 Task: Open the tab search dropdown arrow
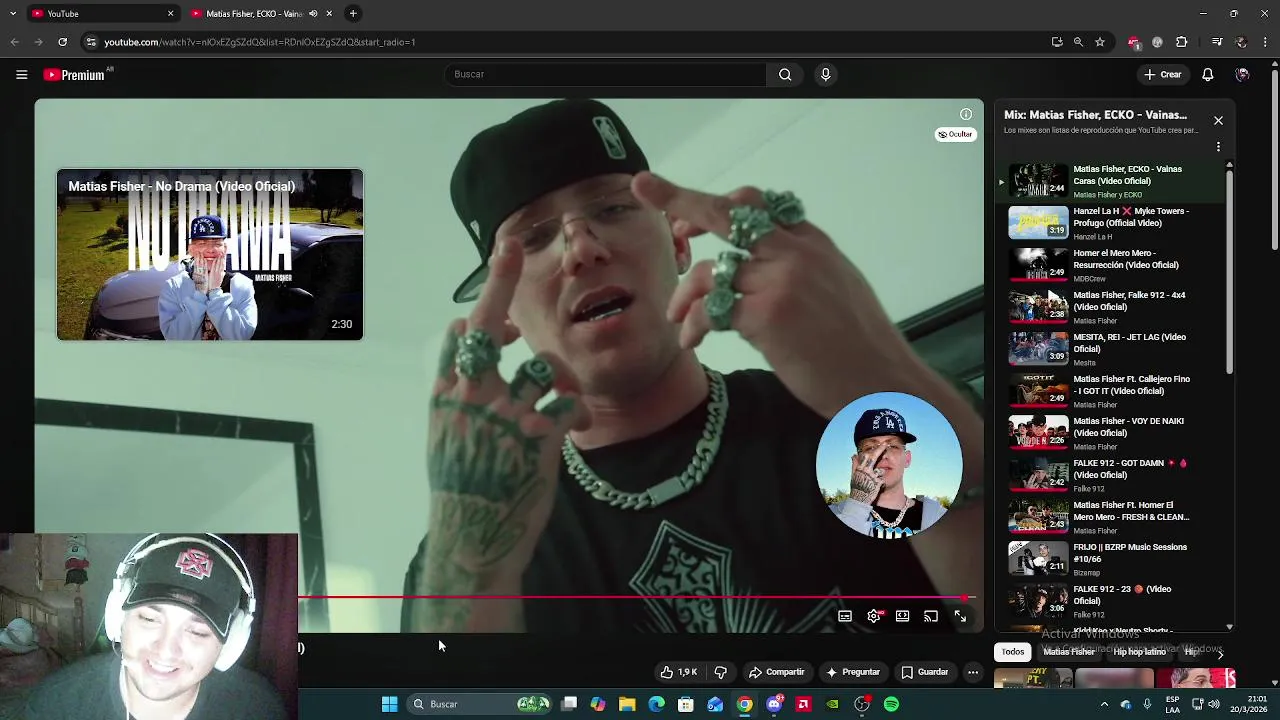[x=12, y=13]
